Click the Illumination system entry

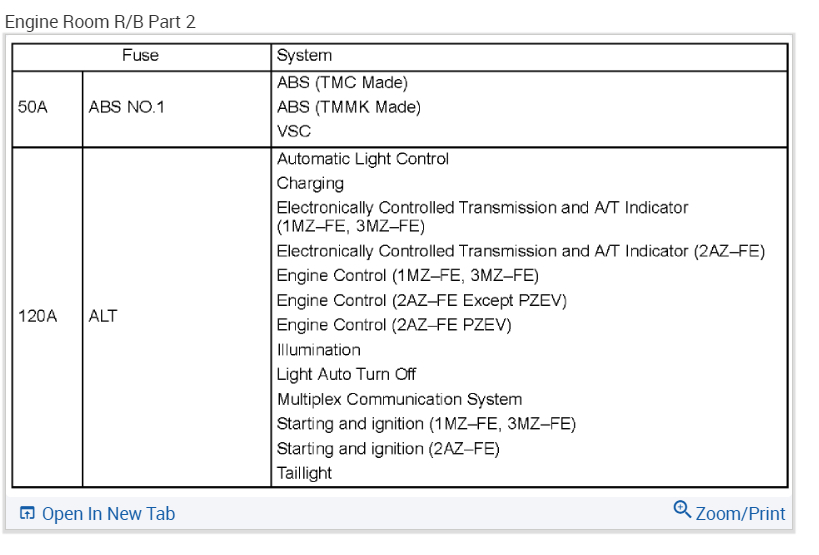318,350
